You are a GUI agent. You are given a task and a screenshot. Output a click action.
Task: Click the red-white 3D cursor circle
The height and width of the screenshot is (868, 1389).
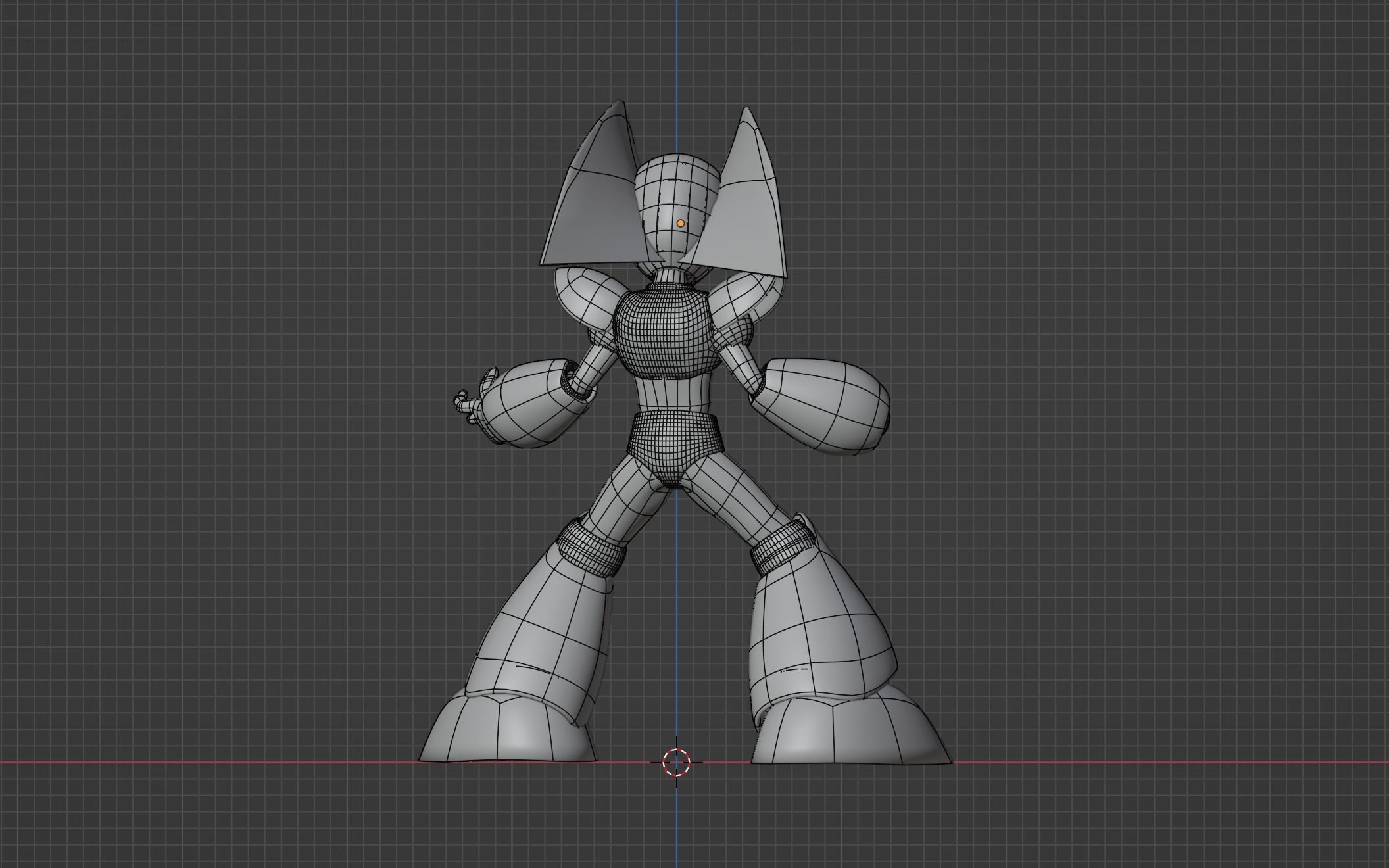pos(676,762)
